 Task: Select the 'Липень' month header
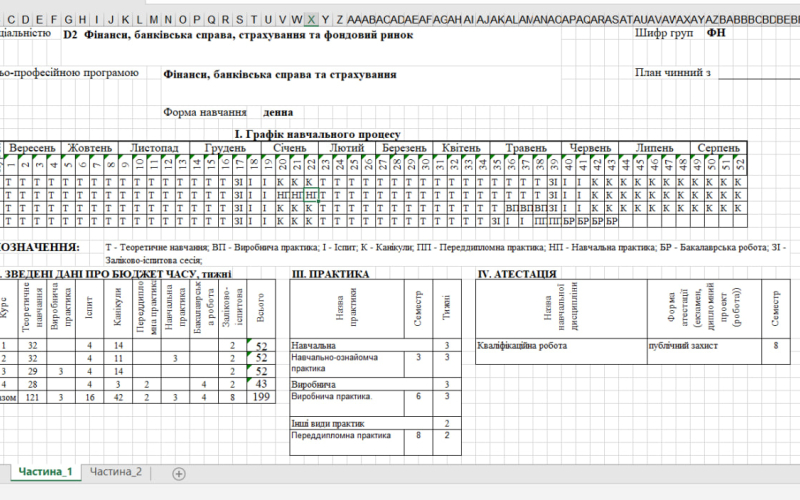tap(654, 148)
